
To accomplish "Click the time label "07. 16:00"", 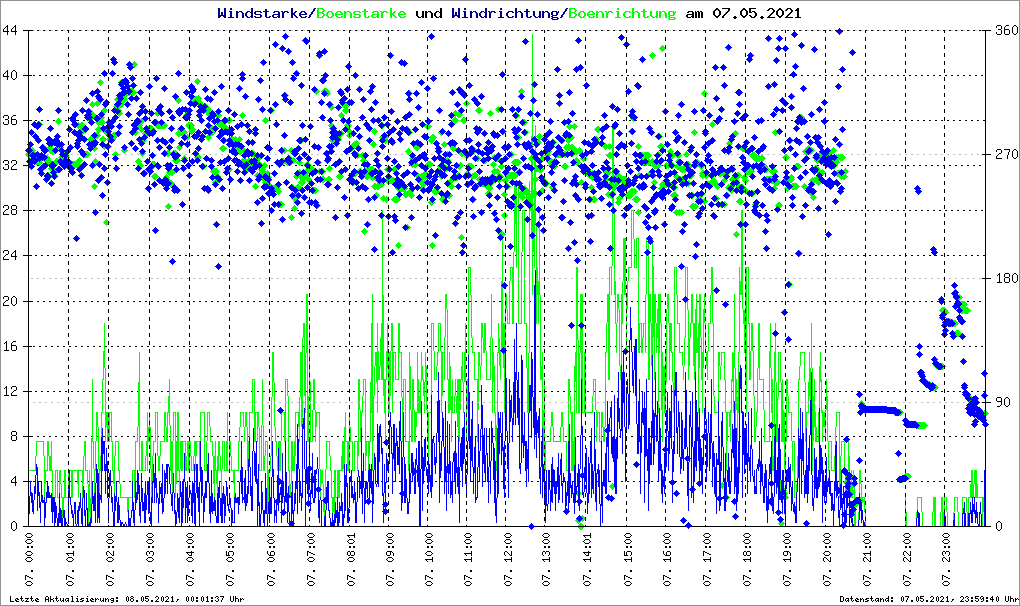I will 667,560.
